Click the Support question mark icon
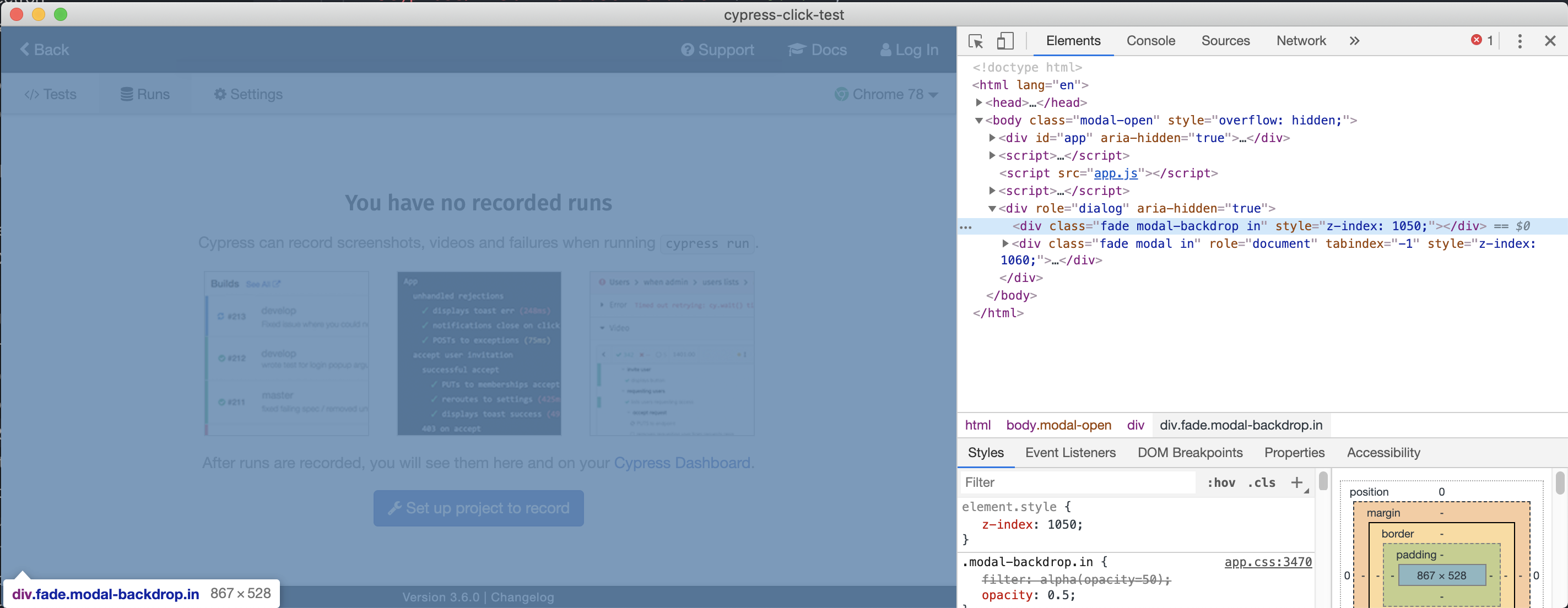 (687, 50)
